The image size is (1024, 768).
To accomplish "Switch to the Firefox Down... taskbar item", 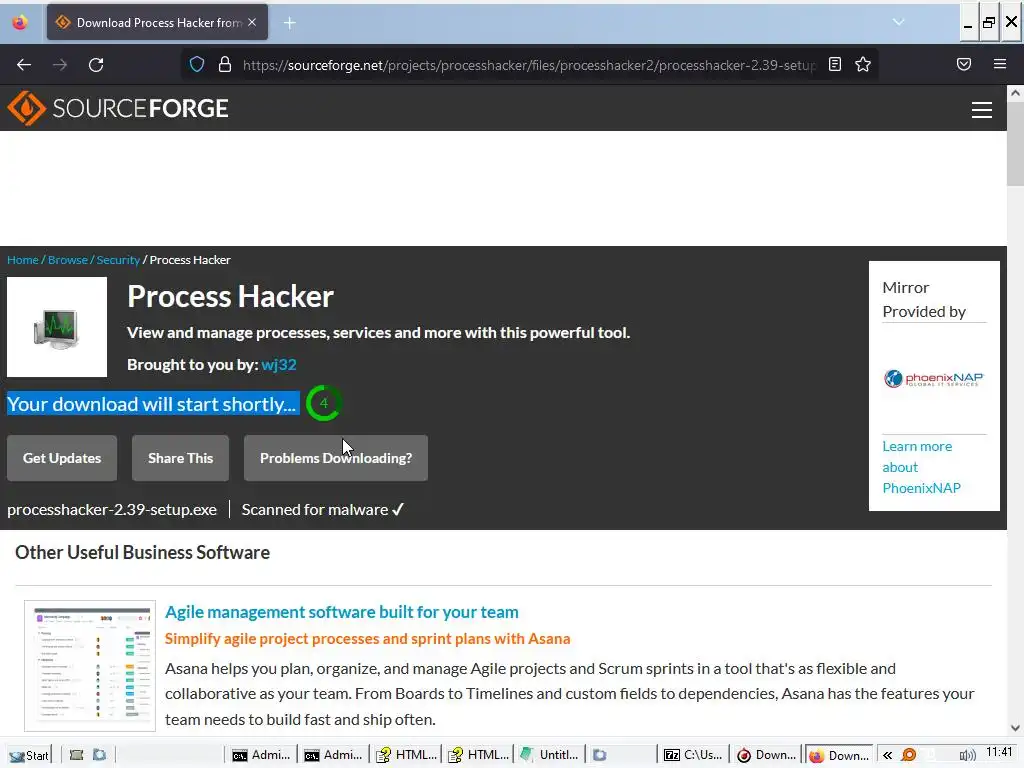I will click(x=839, y=755).
